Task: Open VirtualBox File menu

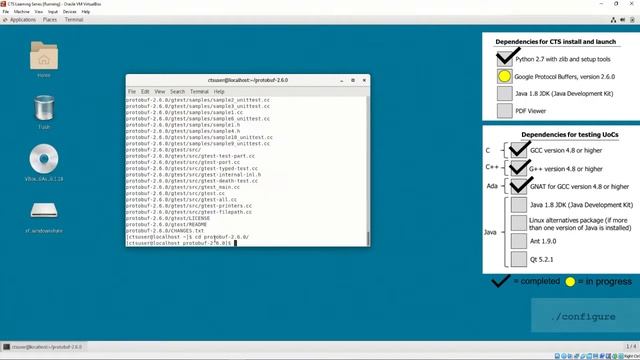Action: pyautogui.click(x=6, y=12)
